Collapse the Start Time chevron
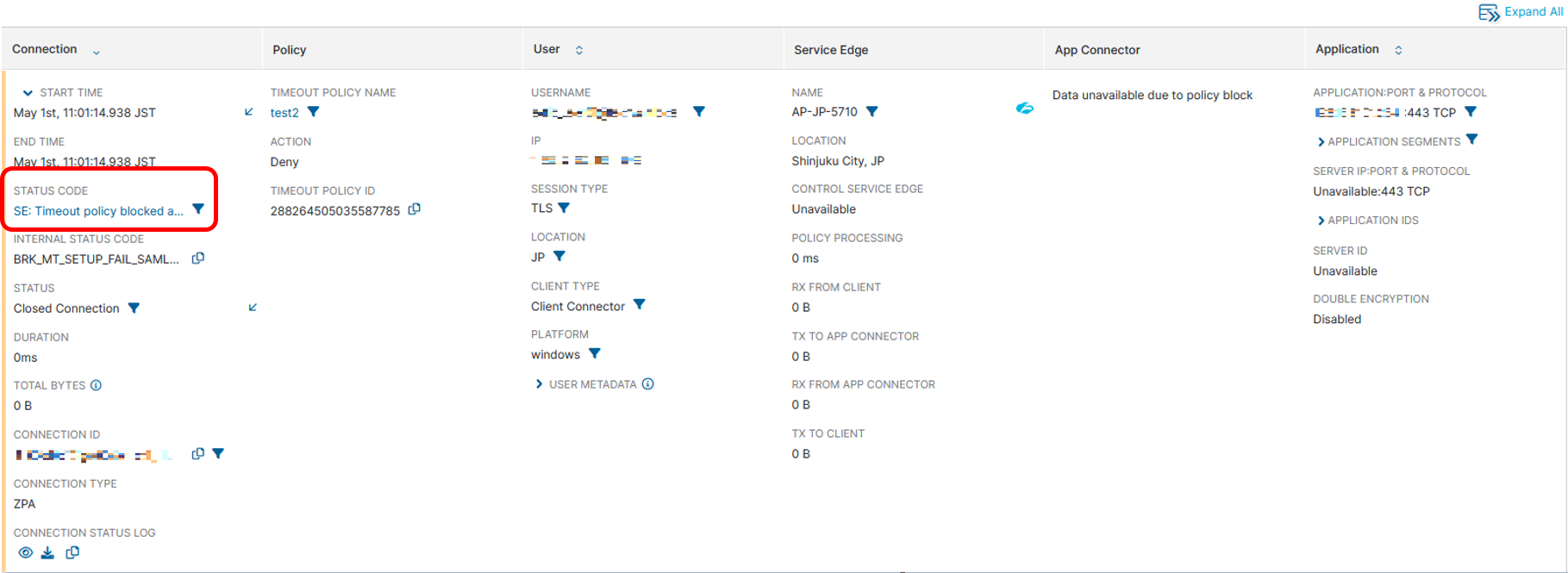This screenshot has height=573, width=1568. click(x=28, y=93)
